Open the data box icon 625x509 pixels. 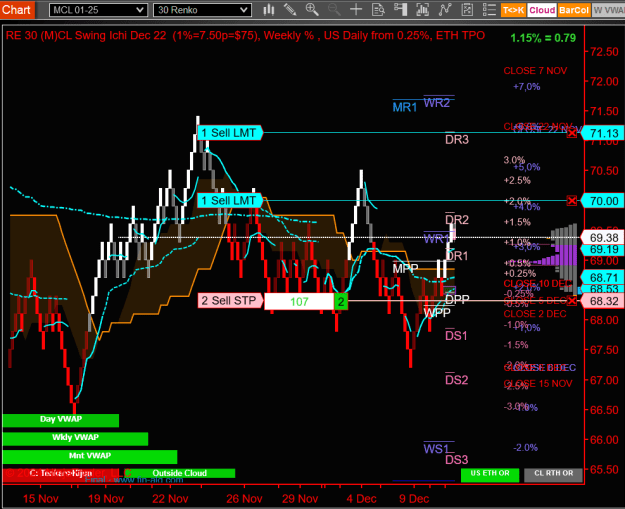(378, 10)
